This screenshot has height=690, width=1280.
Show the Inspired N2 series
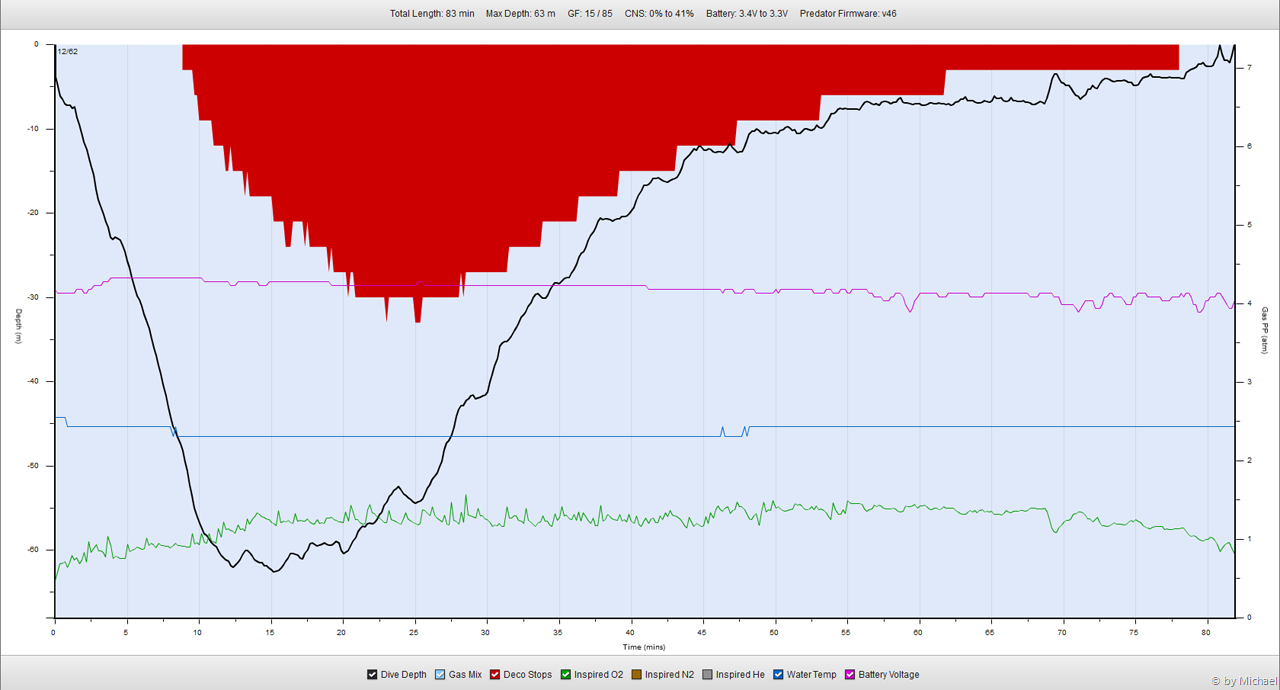click(637, 675)
